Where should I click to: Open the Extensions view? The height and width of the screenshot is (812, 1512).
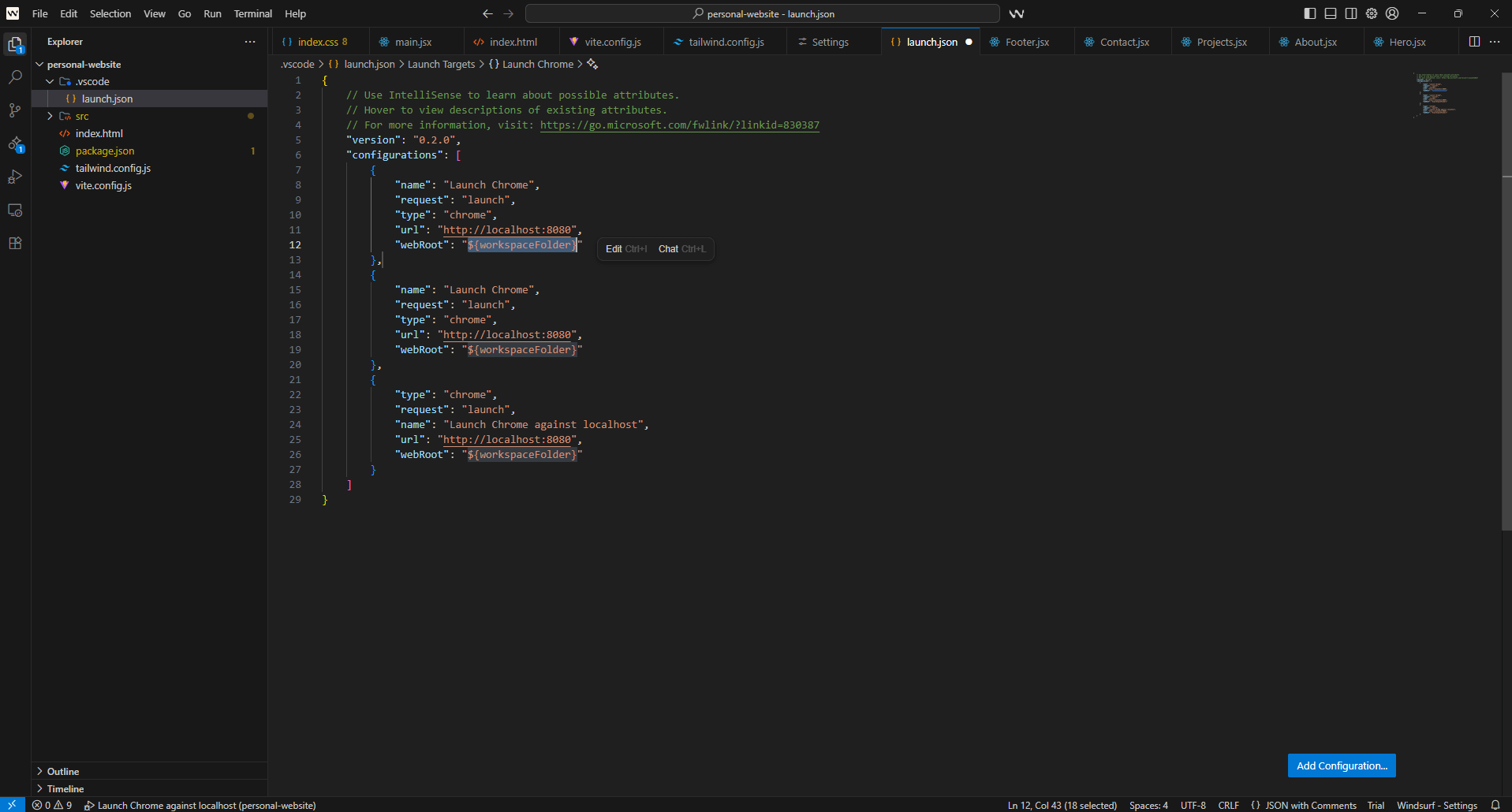point(15,244)
